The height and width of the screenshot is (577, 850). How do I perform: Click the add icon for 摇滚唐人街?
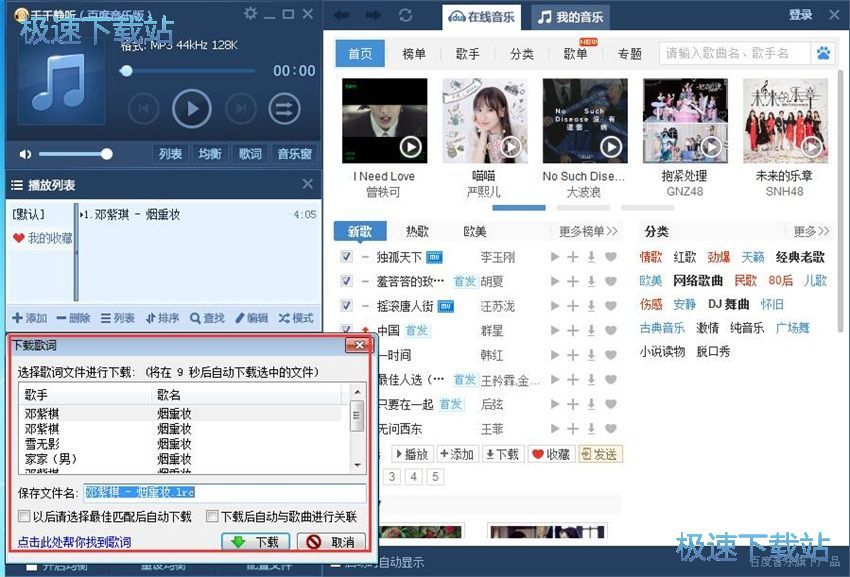[x=572, y=306]
